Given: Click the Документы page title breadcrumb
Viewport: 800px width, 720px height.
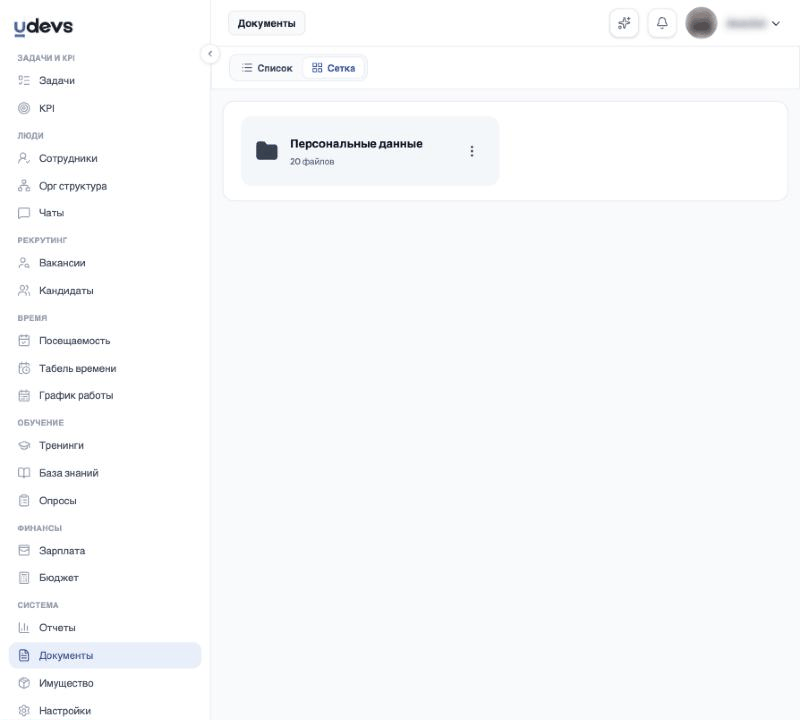Looking at the screenshot, I should click(x=266, y=23).
